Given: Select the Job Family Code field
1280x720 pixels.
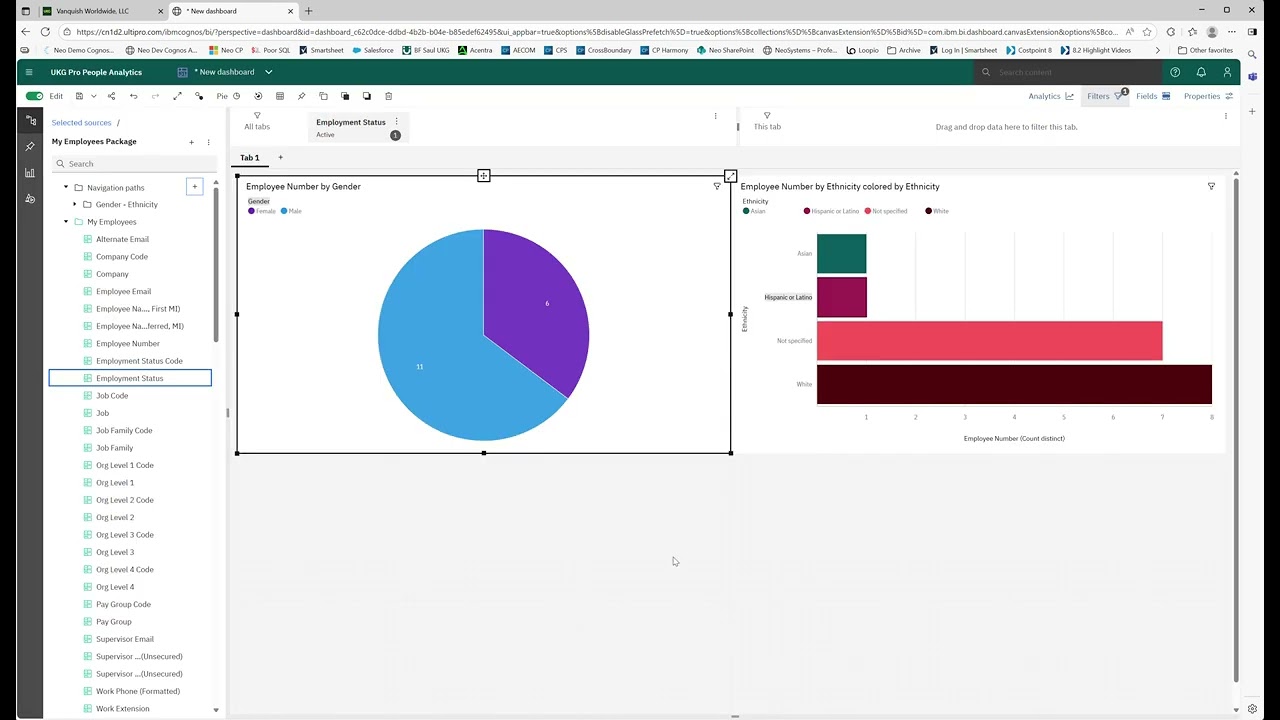Looking at the screenshot, I should coord(124,430).
